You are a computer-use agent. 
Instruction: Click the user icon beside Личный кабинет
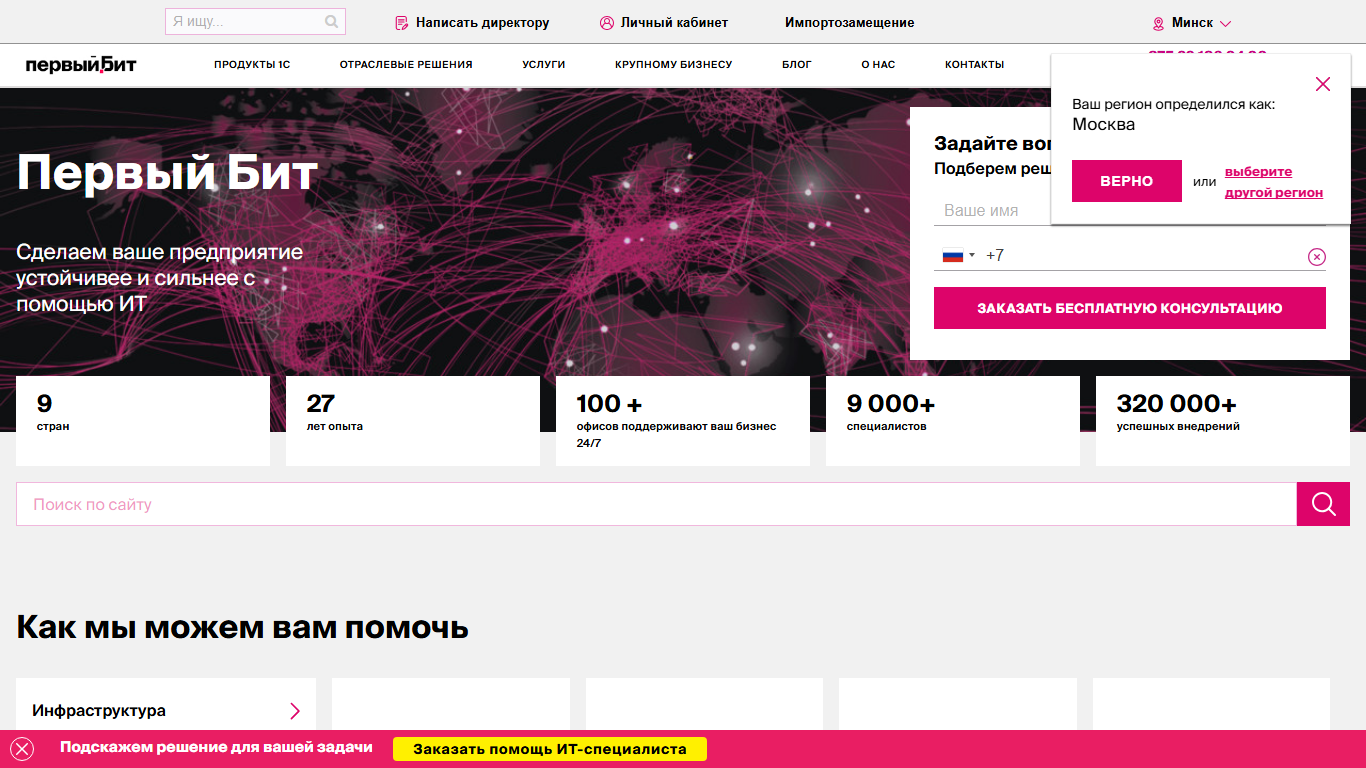pos(607,23)
